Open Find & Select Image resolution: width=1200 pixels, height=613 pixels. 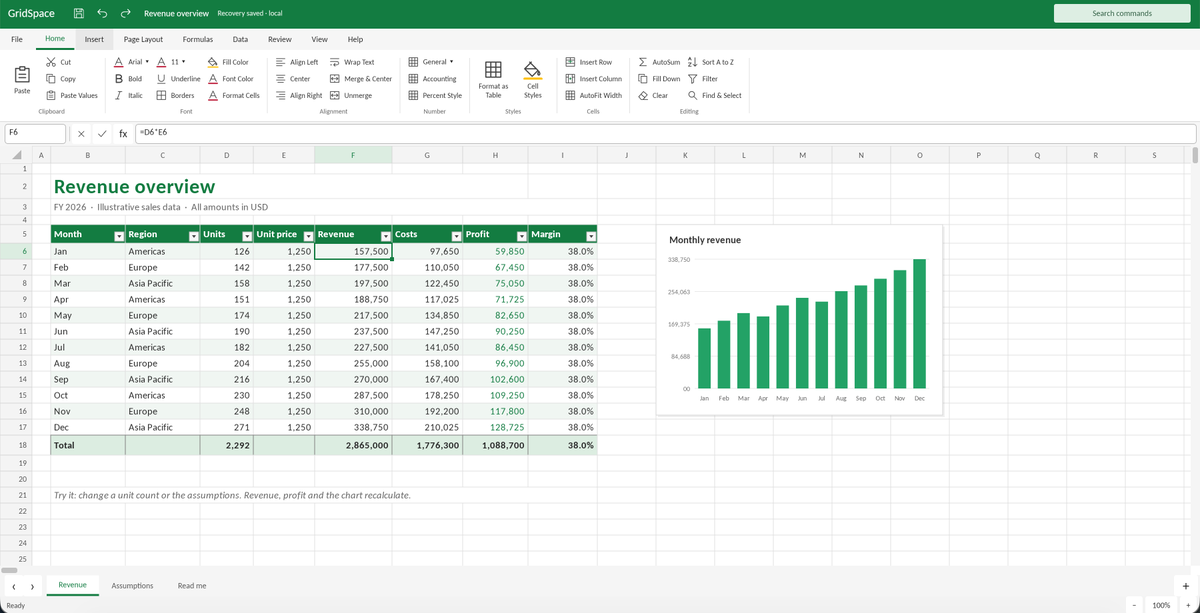[715, 96]
